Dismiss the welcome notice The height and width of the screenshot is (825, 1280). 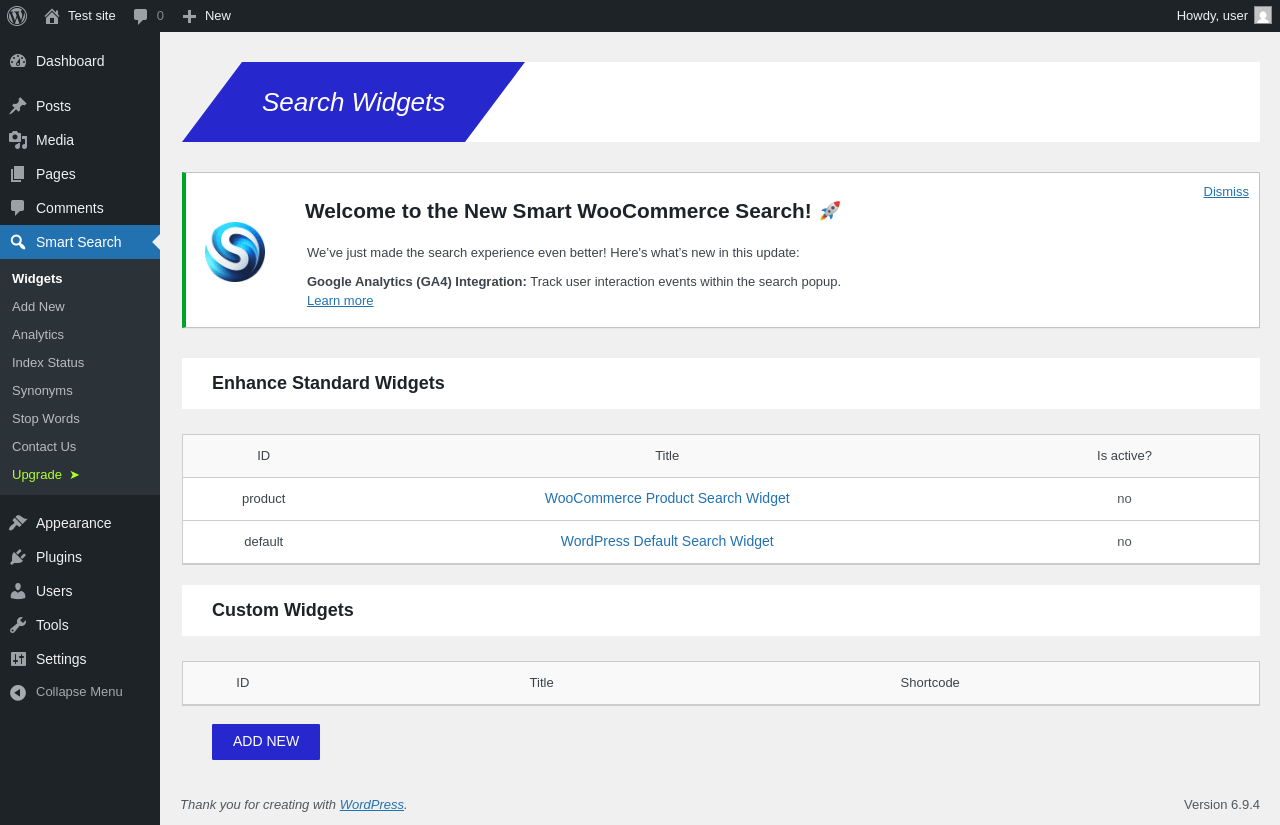tap(1226, 192)
